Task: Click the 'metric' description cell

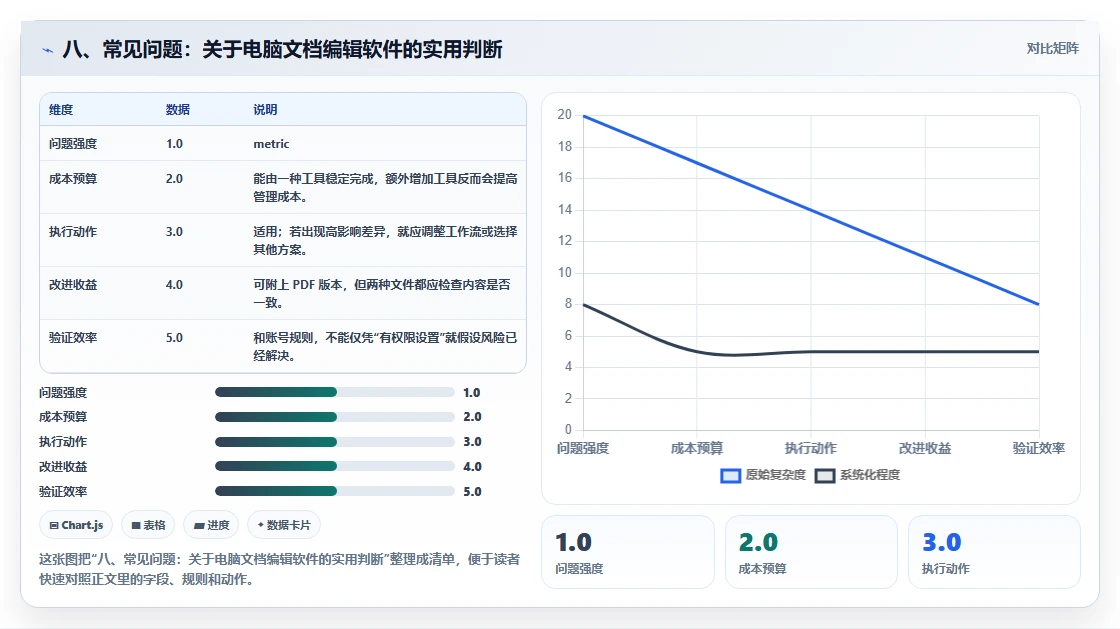Action: [271, 144]
